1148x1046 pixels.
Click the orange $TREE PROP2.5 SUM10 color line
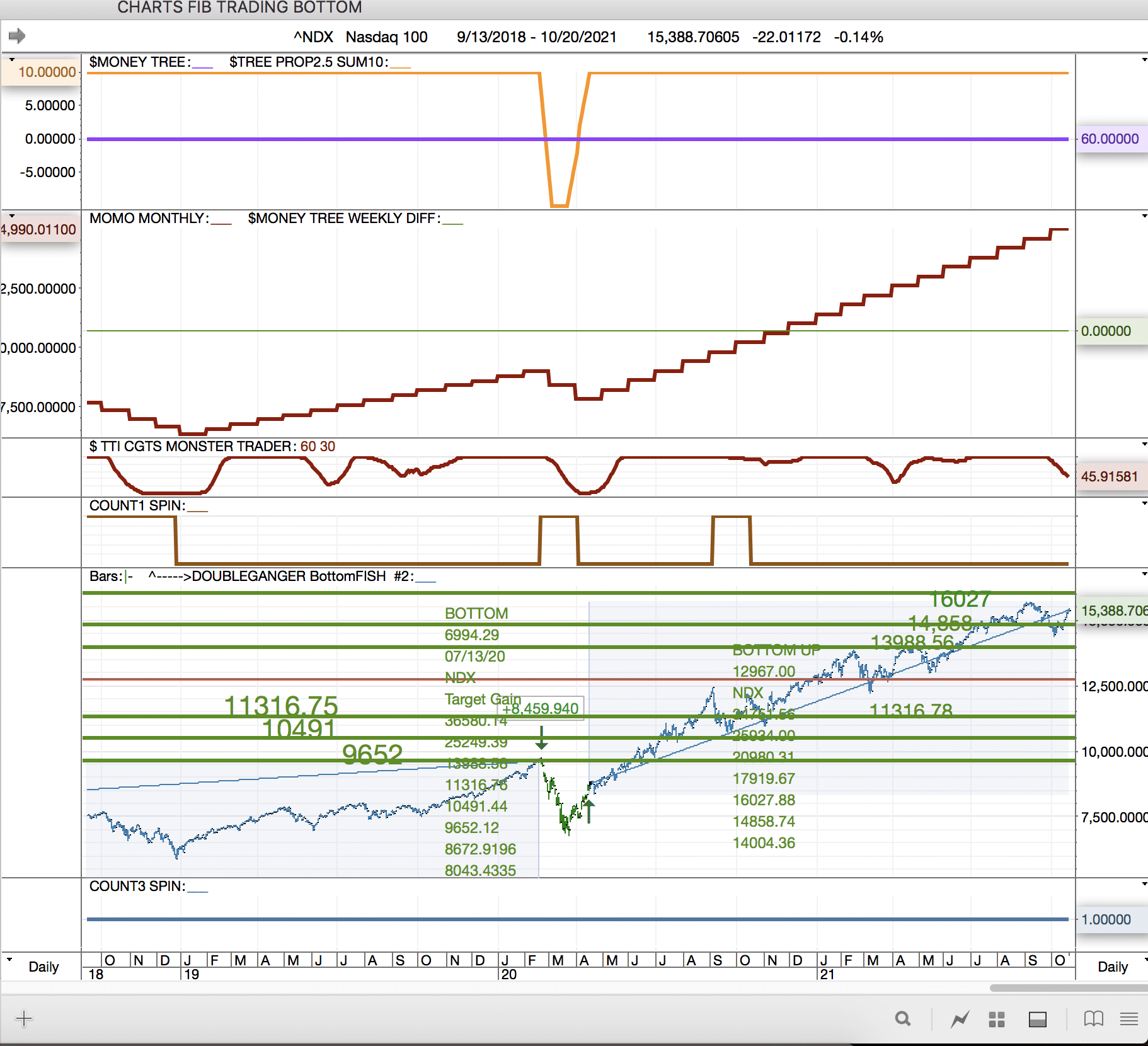[x=401, y=67]
